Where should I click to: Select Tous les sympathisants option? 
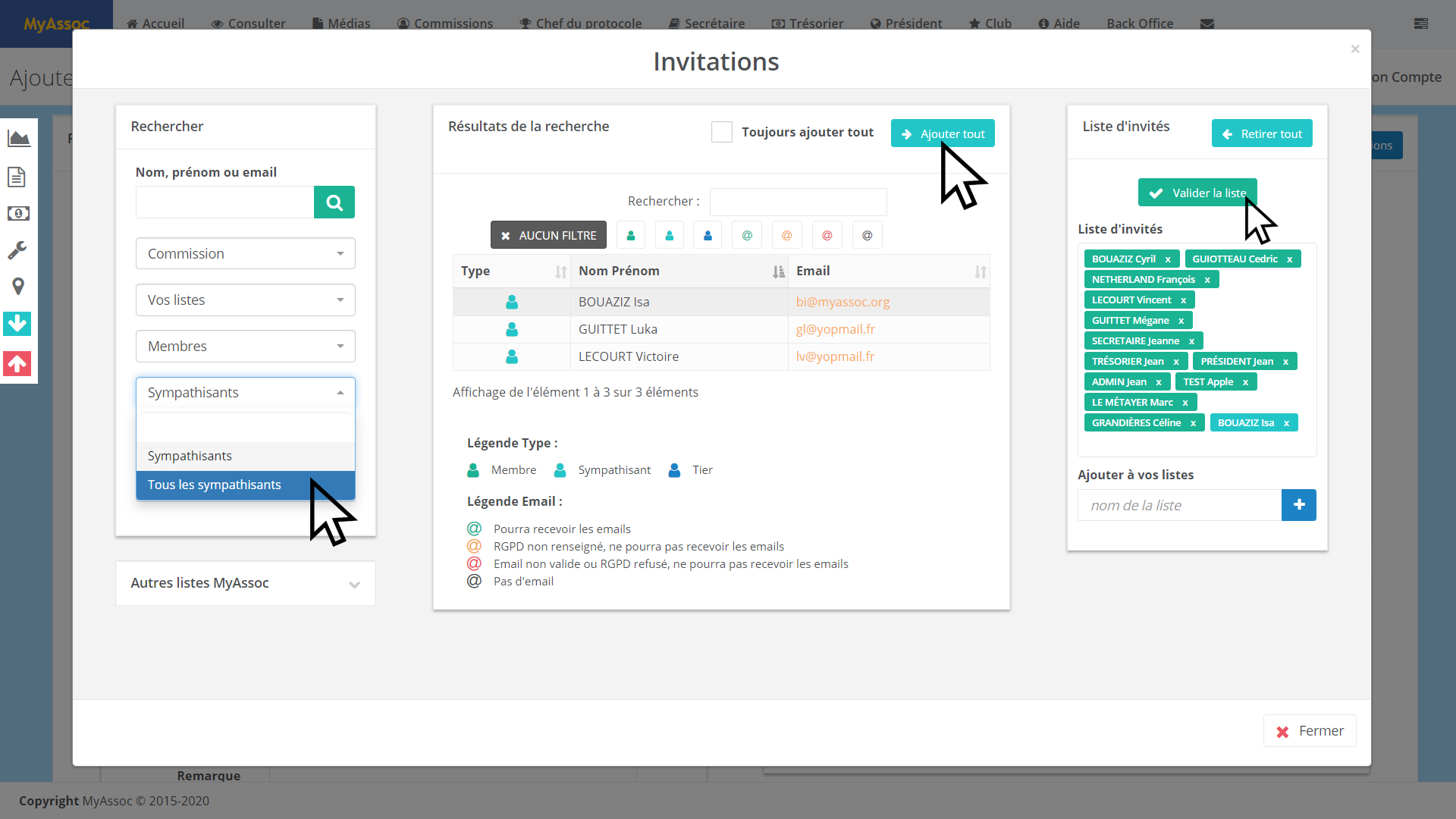(215, 485)
